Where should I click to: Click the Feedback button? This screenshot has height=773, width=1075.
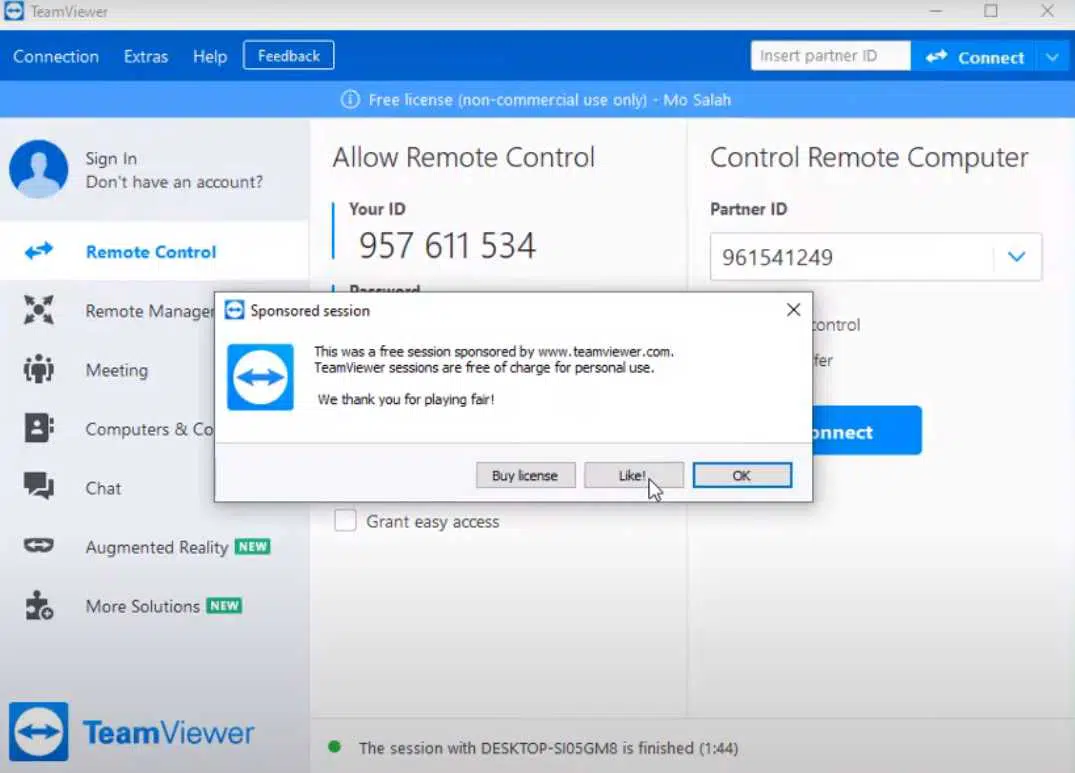289,56
